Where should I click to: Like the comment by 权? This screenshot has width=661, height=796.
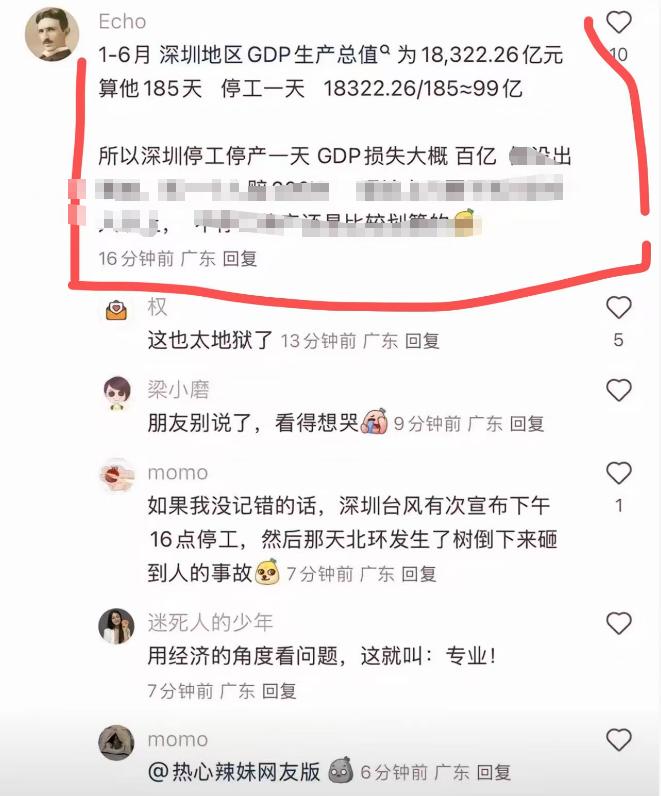click(618, 308)
